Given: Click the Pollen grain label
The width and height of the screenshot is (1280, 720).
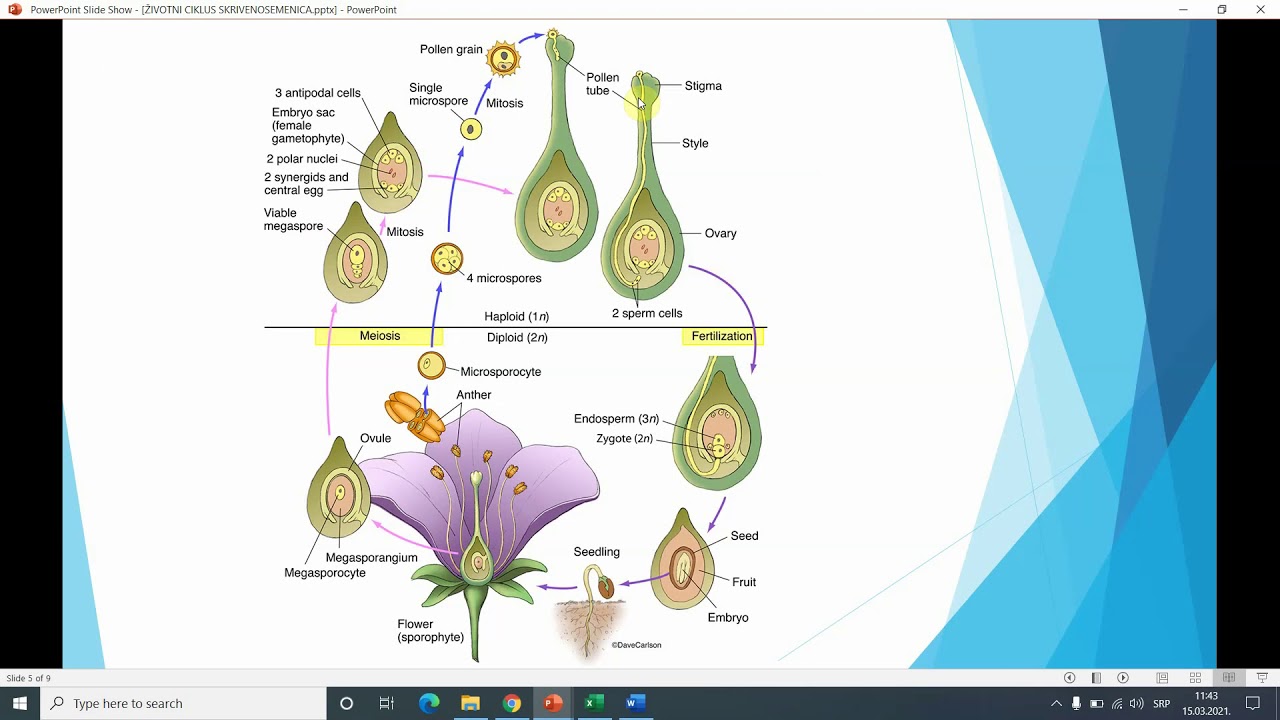Looking at the screenshot, I should [x=451, y=49].
